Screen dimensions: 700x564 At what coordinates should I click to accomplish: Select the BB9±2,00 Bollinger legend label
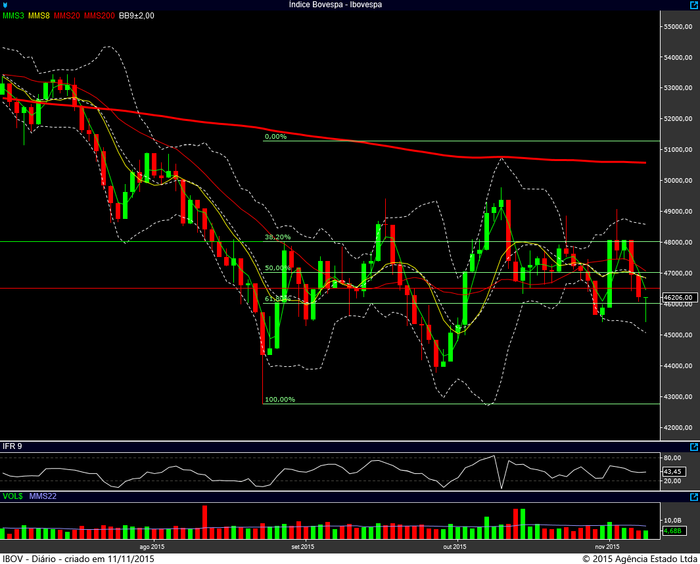pos(137,16)
